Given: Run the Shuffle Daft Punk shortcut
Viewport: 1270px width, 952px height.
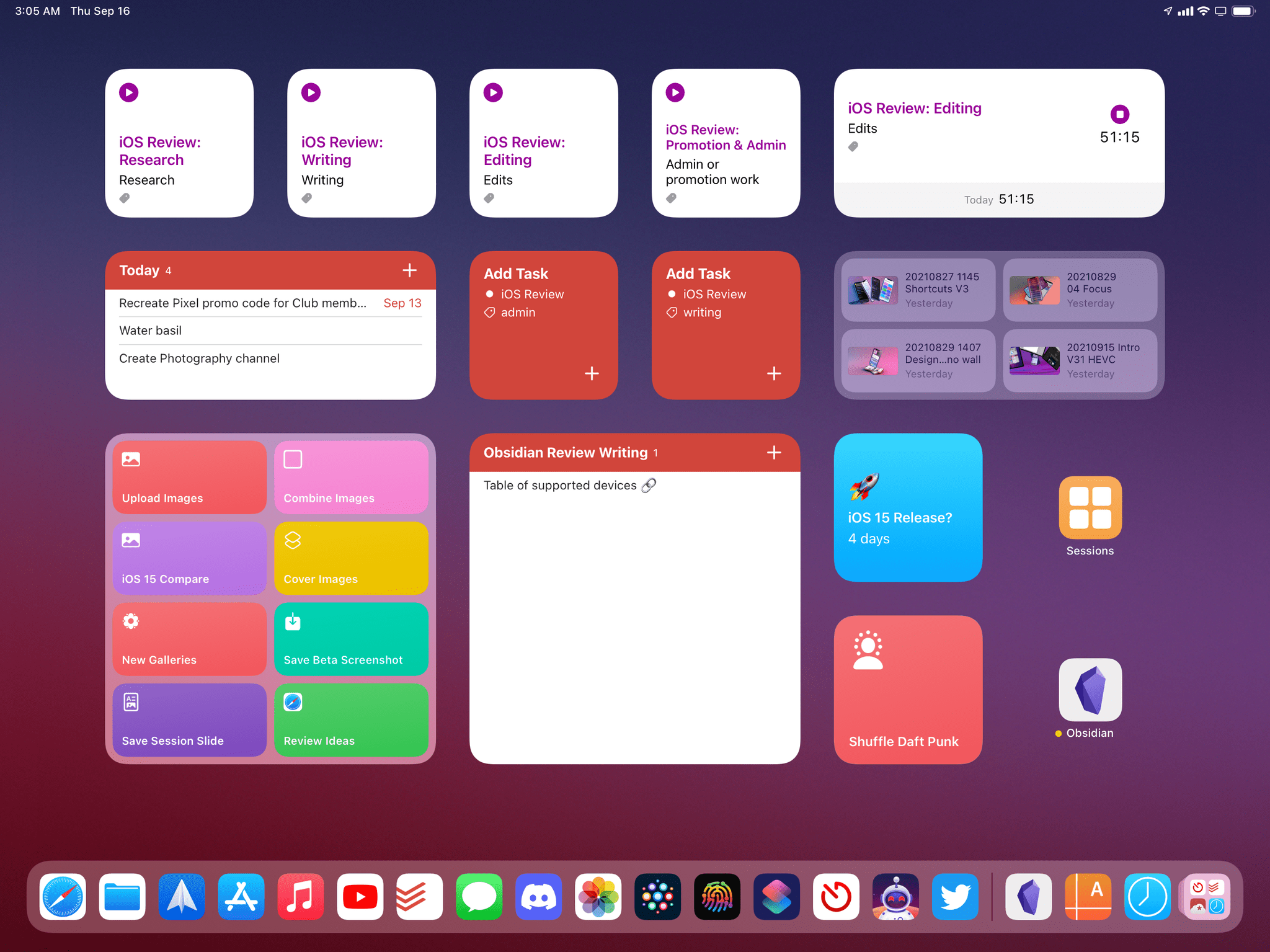Looking at the screenshot, I should (908, 690).
